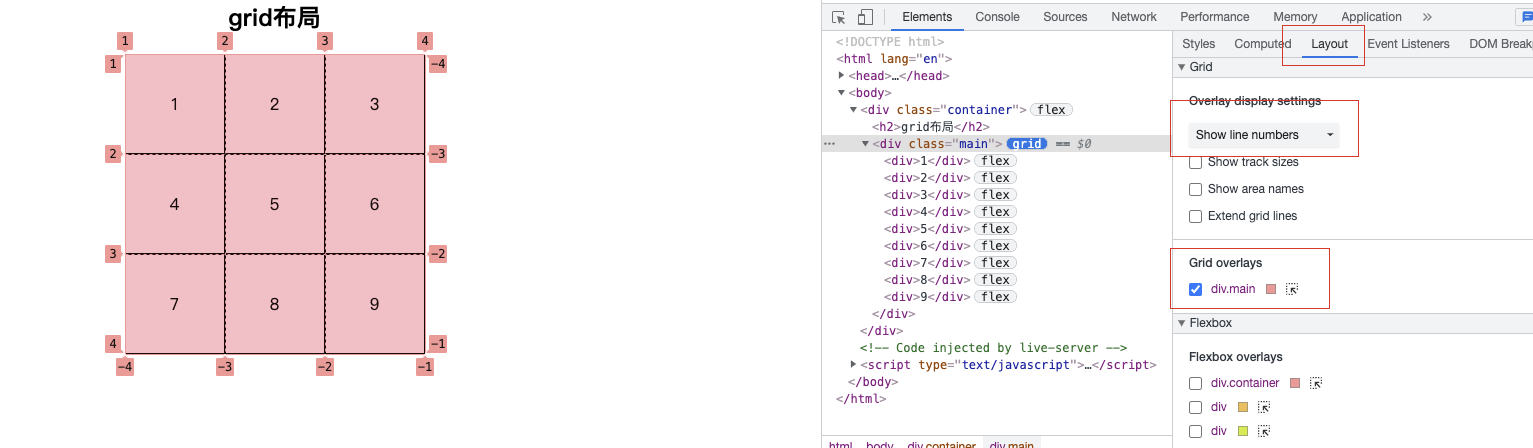Enable Show area names checkbox

pyautogui.click(x=1195, y=189)
